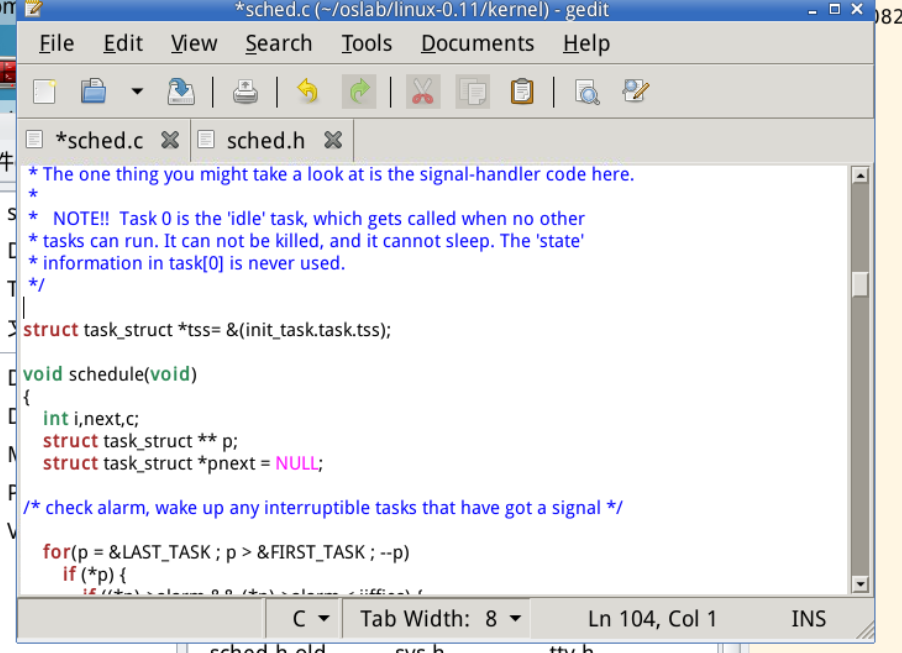Print the document using printer icon

(245, 92)
